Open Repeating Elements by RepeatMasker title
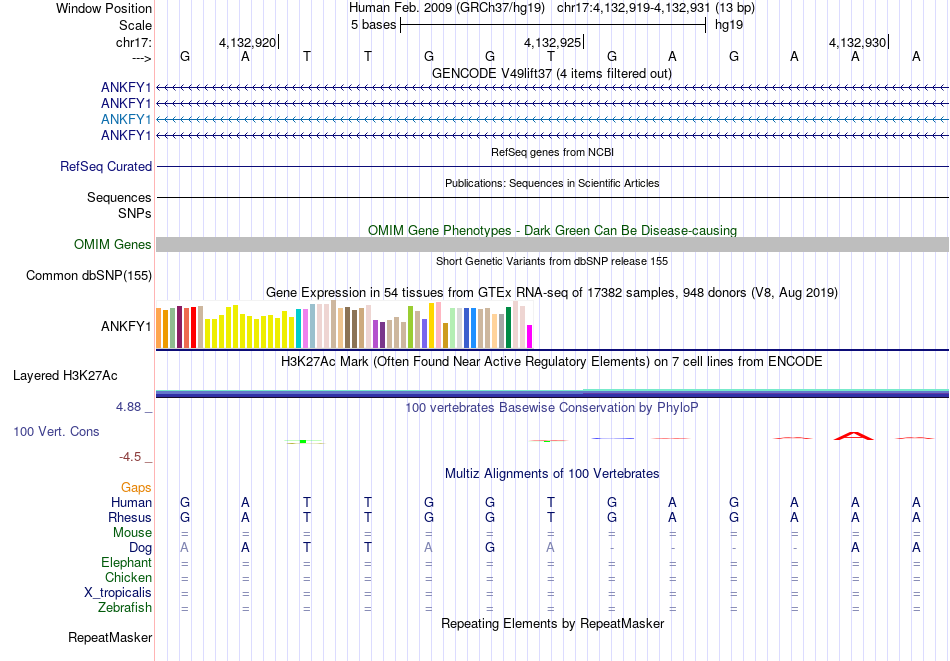Image resolution: width=950 pixels, height=661 pixels. click(552, 623)
